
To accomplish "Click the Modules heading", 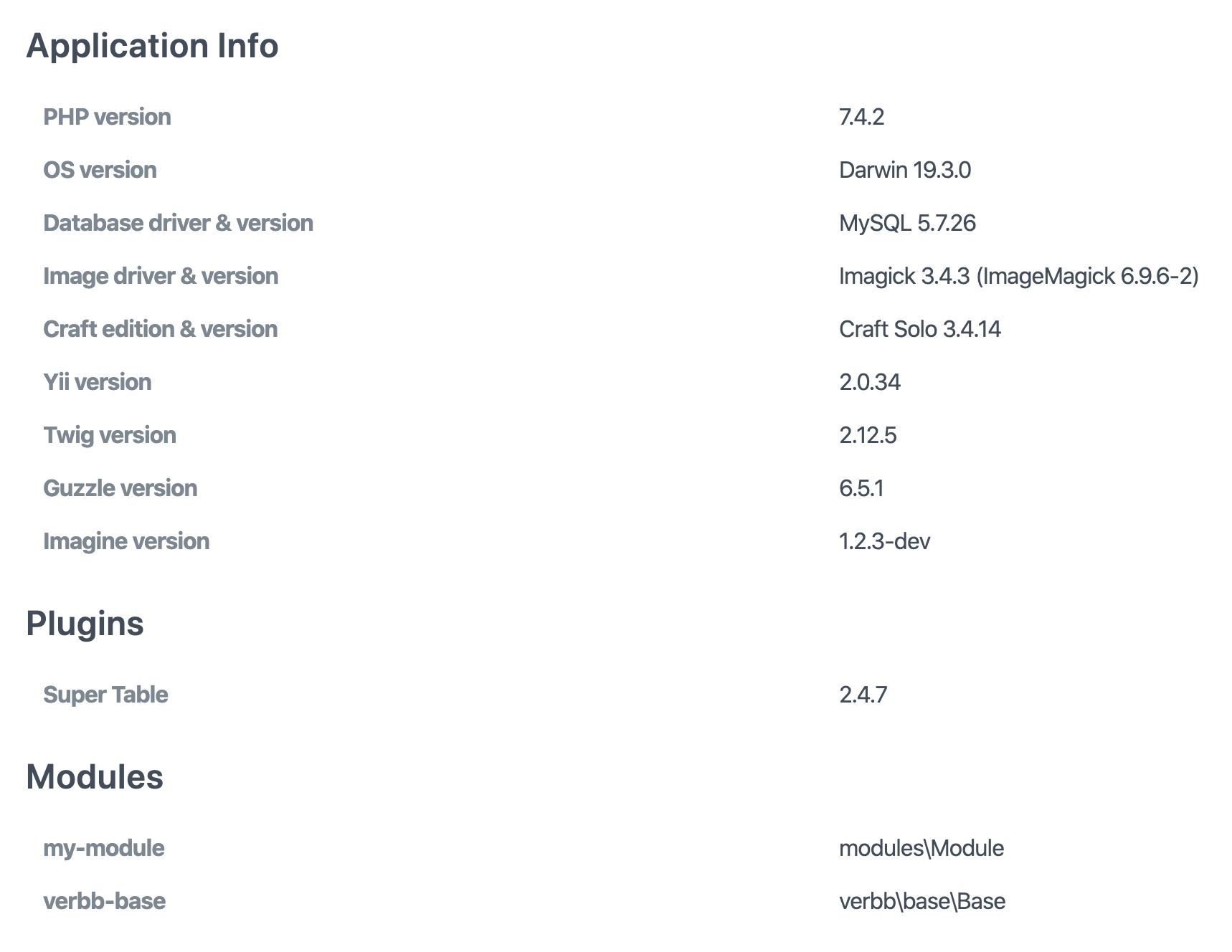I will (94, 776).
